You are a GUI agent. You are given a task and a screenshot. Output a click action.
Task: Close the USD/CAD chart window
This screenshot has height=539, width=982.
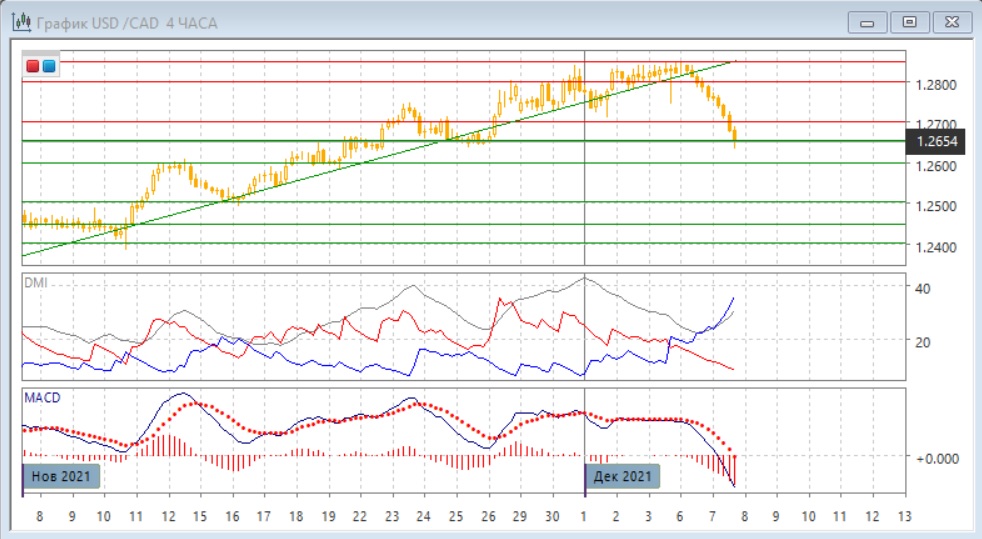(951, 22)
